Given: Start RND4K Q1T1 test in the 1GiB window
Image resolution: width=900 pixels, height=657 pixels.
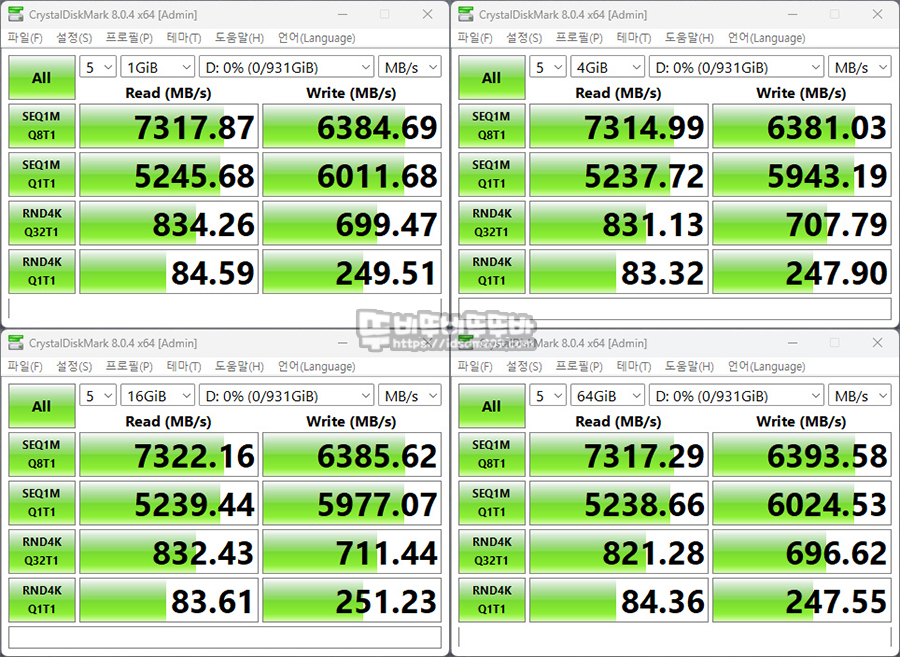Looking at the screenshot, I should click(x=42, y=271).
